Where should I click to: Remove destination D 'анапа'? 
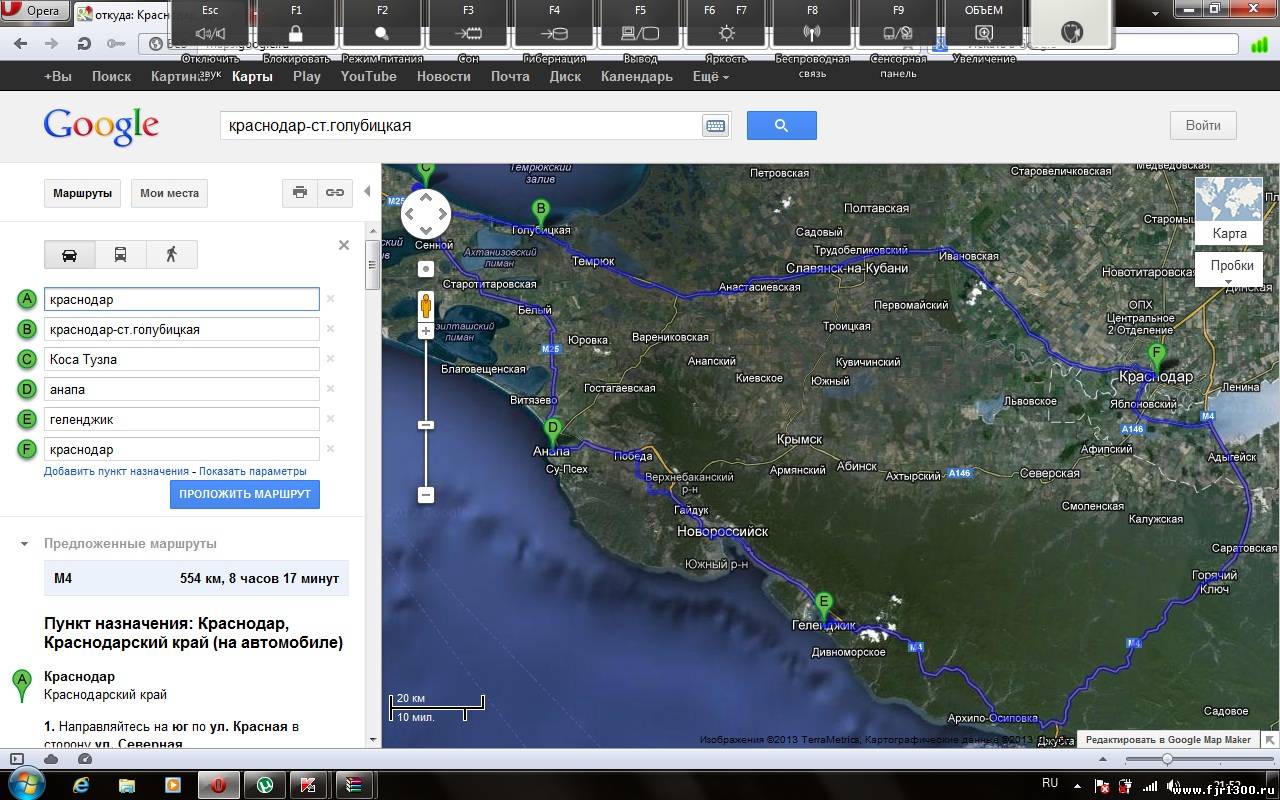[331, 389]
